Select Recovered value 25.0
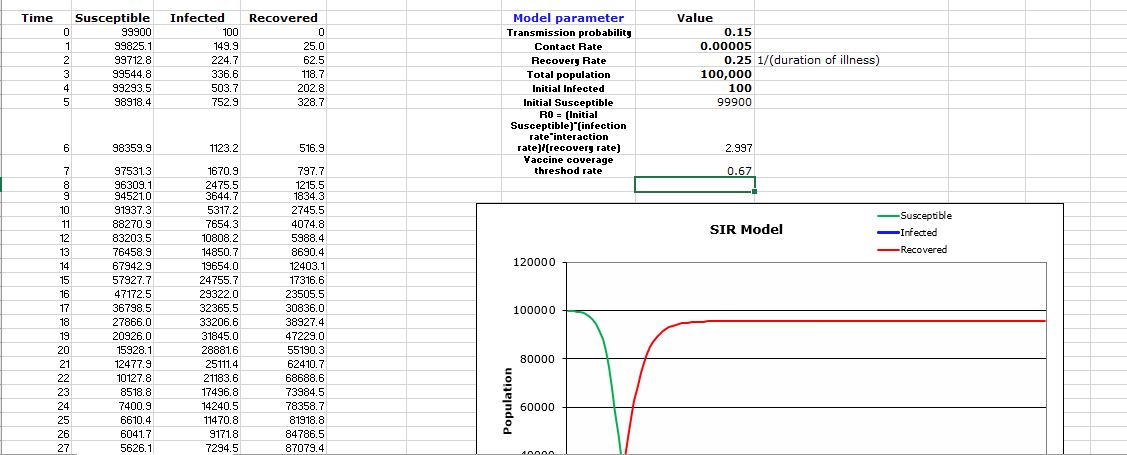The image size is (1127, 455). [283, 46]
